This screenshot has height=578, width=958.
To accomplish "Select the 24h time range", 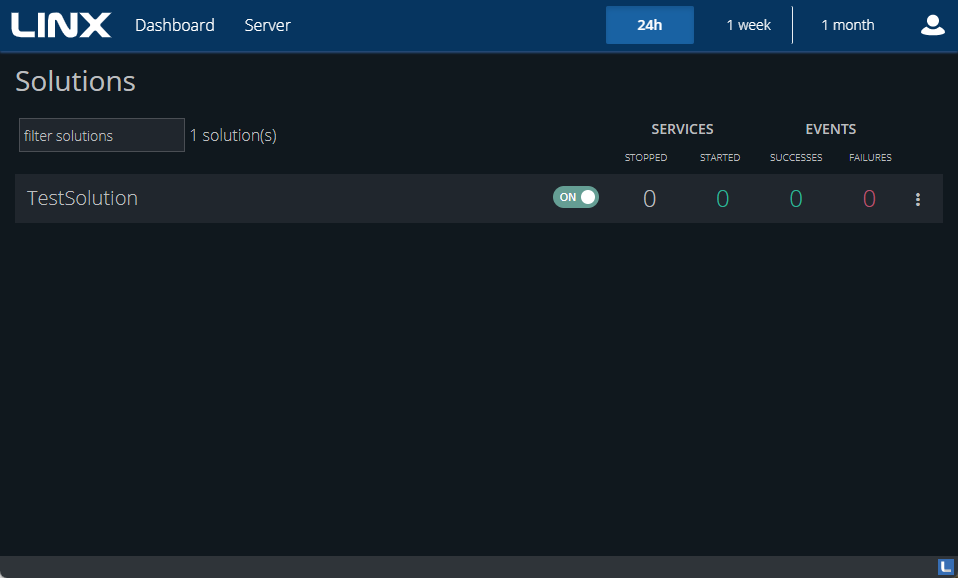I will [x=649, y=25].
